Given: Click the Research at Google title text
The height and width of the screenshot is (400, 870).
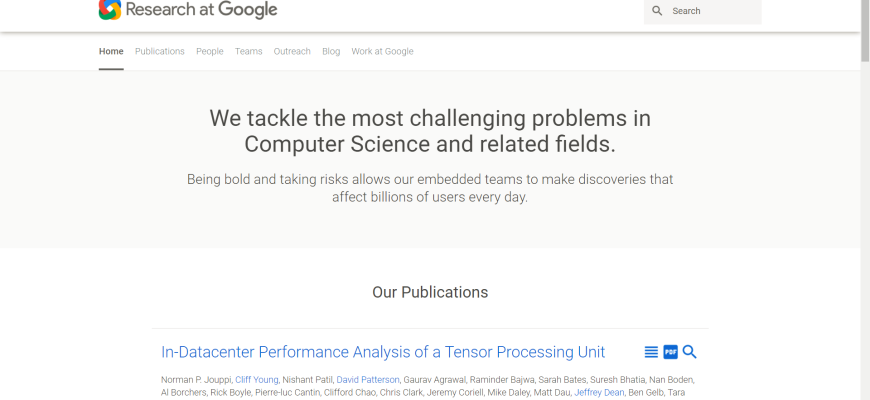Looking at the screenshot, I should pyautogui.click(x=201, y=10).
